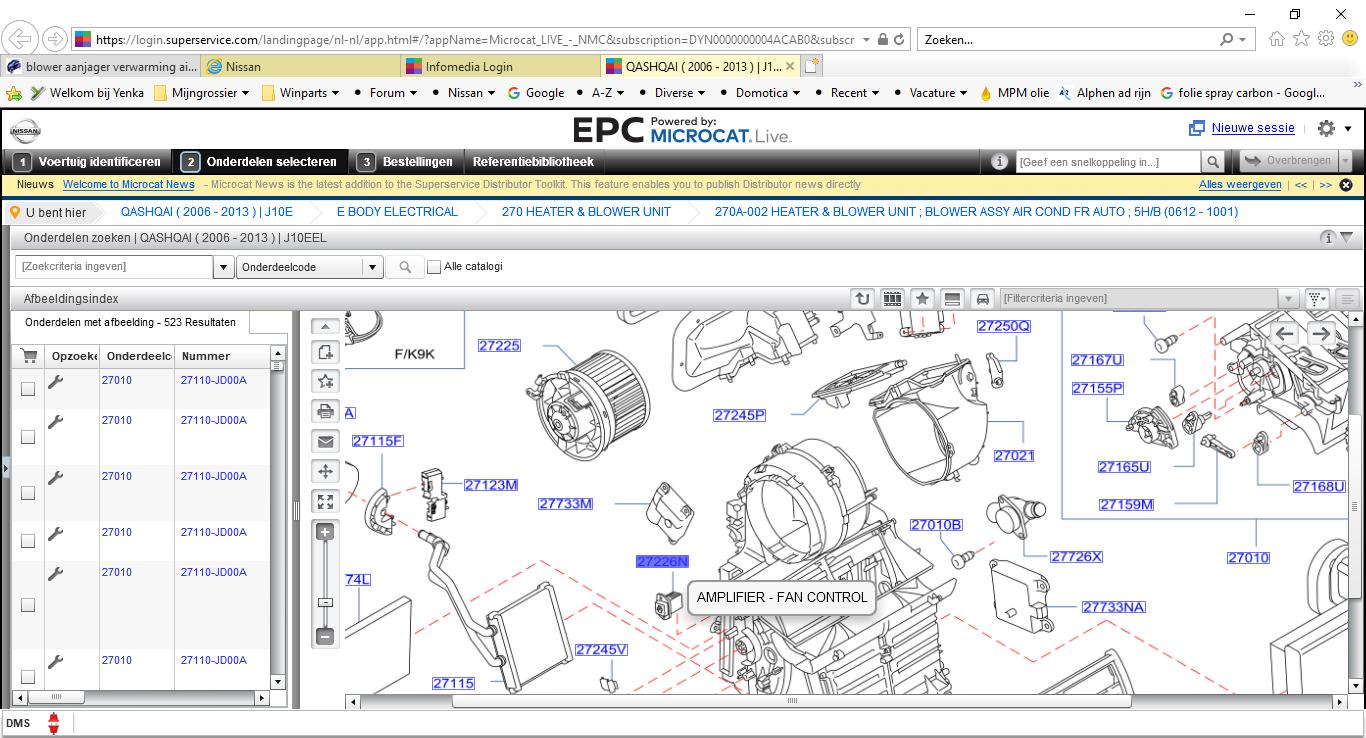Click the shopping cart column header icon
Image resolution: width=1366 pixels, height=738 pixels.
(x=29, y=356)
